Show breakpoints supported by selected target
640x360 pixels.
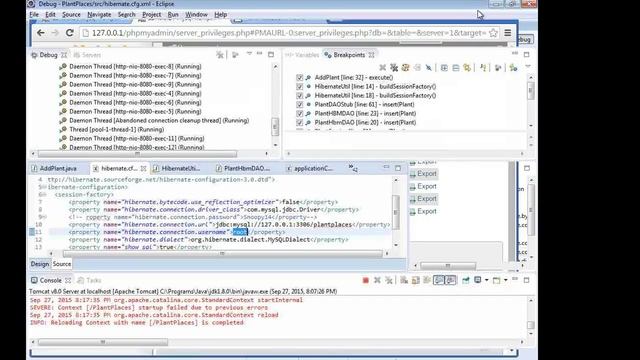405,68
